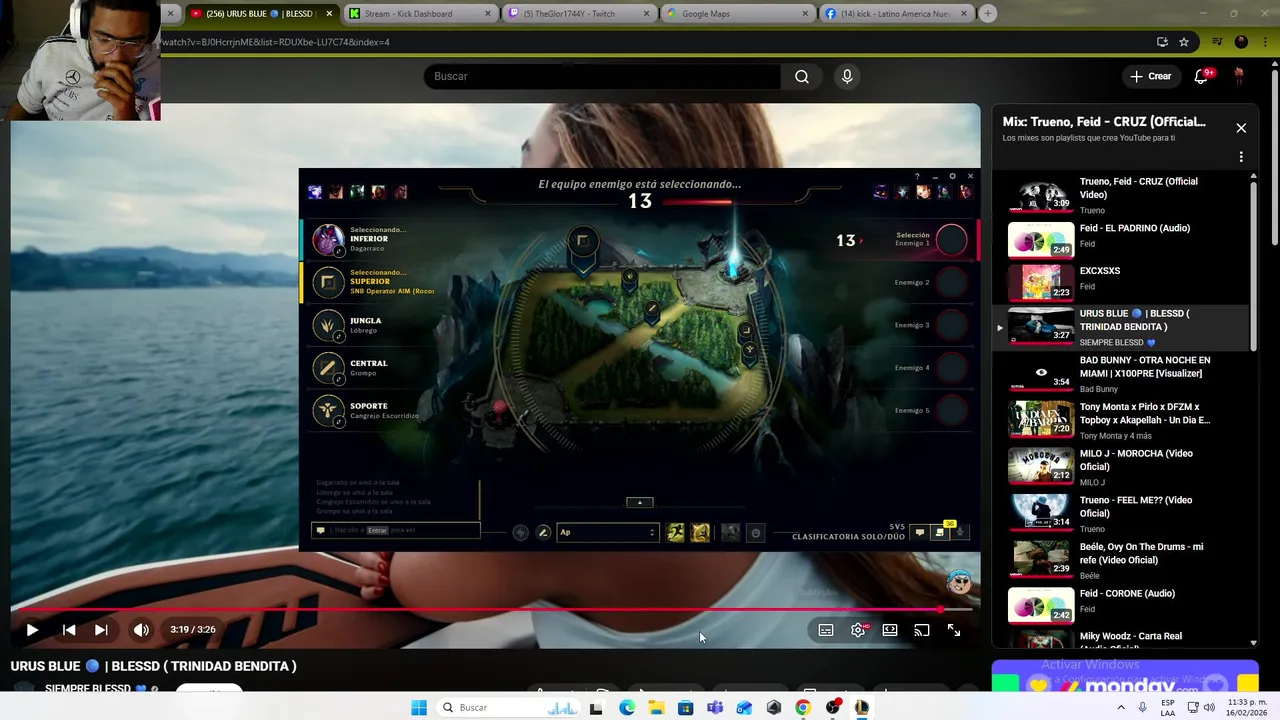Open the League client settings gear

[x=952, y=176]
